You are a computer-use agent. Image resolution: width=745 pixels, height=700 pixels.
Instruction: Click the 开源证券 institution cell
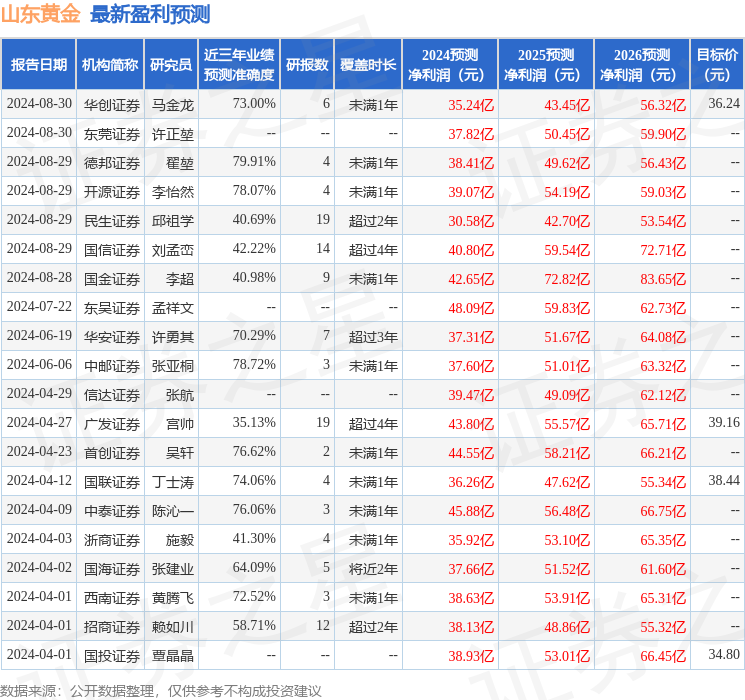112,192
